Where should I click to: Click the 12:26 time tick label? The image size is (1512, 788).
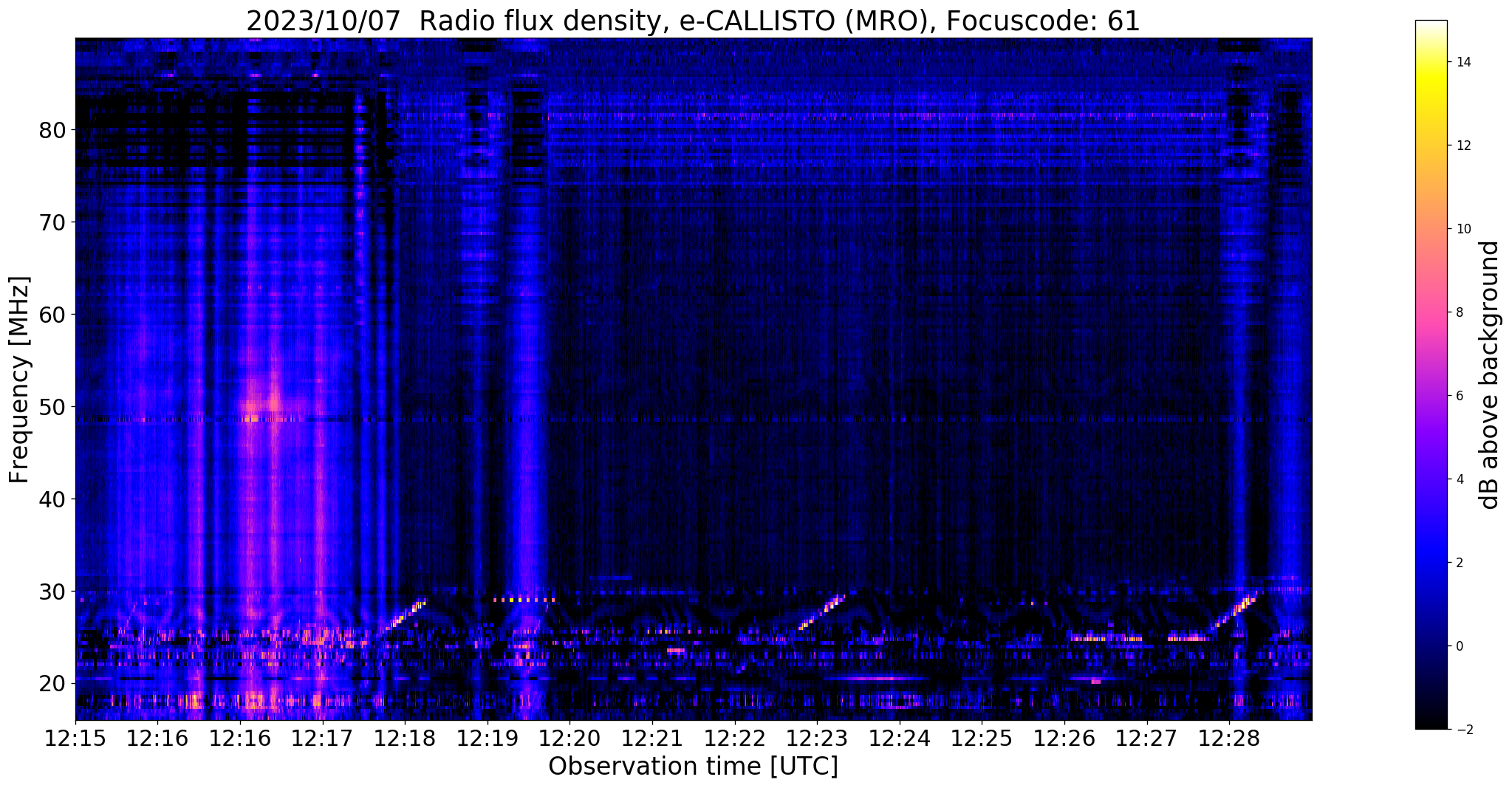(1064, 738)
